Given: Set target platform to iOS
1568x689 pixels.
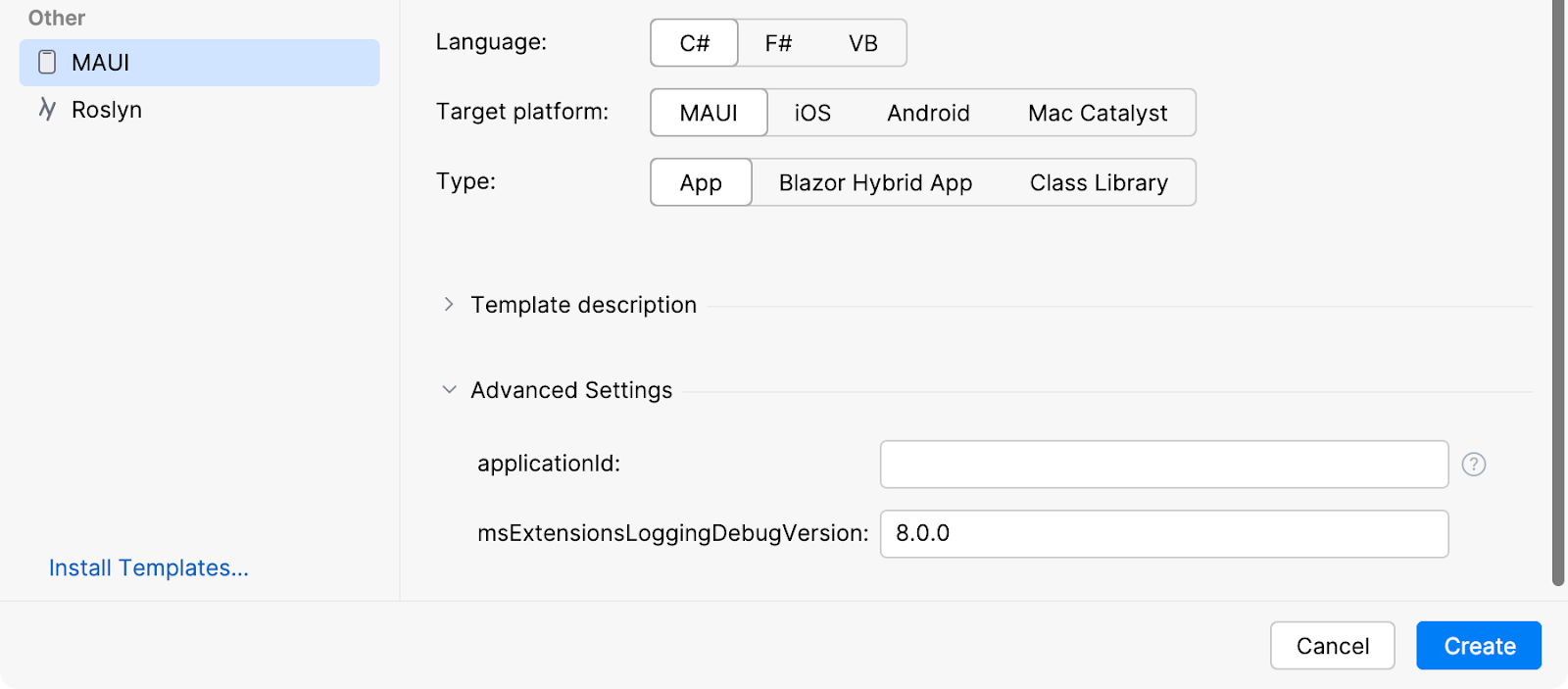Looking at the screenshot, I should 811,113.
